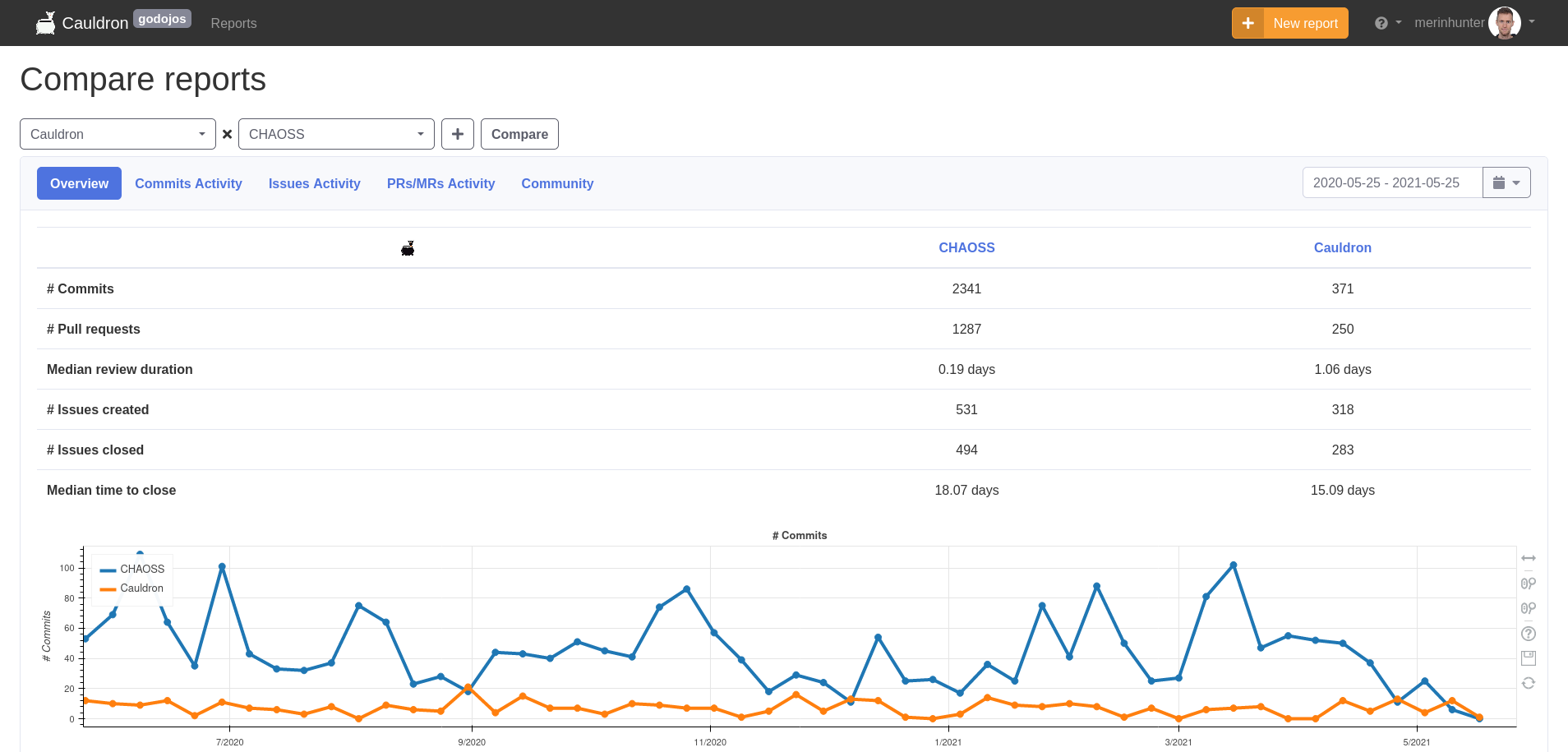1568x752 pixels.
Task: Click the '# Issues closed' row label
Action: [x=95, y=450]
